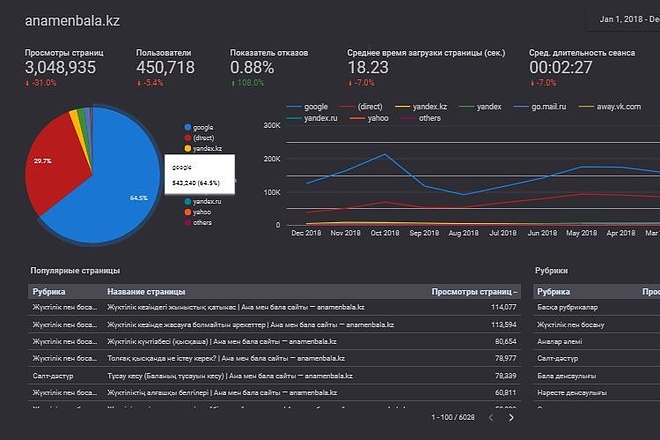This screenshot has width=660, height=440.
Task: Click Жүктілік пен босану in Рубрики table
Action: point(570,325)
